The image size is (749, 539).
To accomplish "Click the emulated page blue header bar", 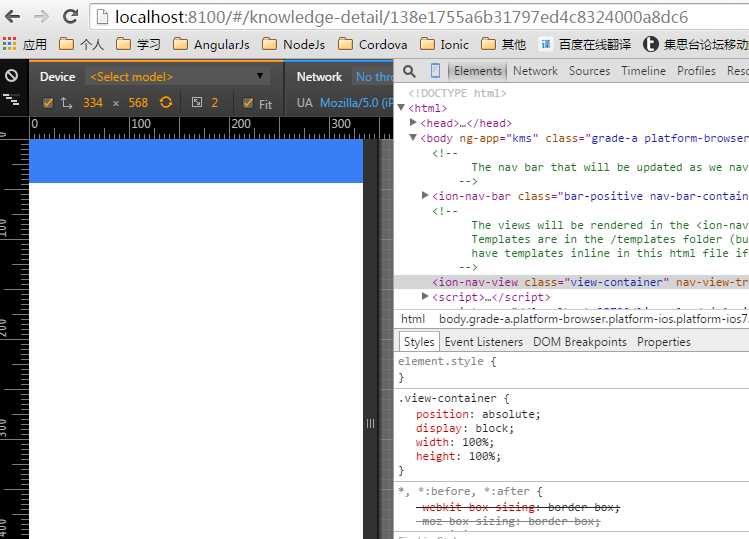I will coord(196,161).
